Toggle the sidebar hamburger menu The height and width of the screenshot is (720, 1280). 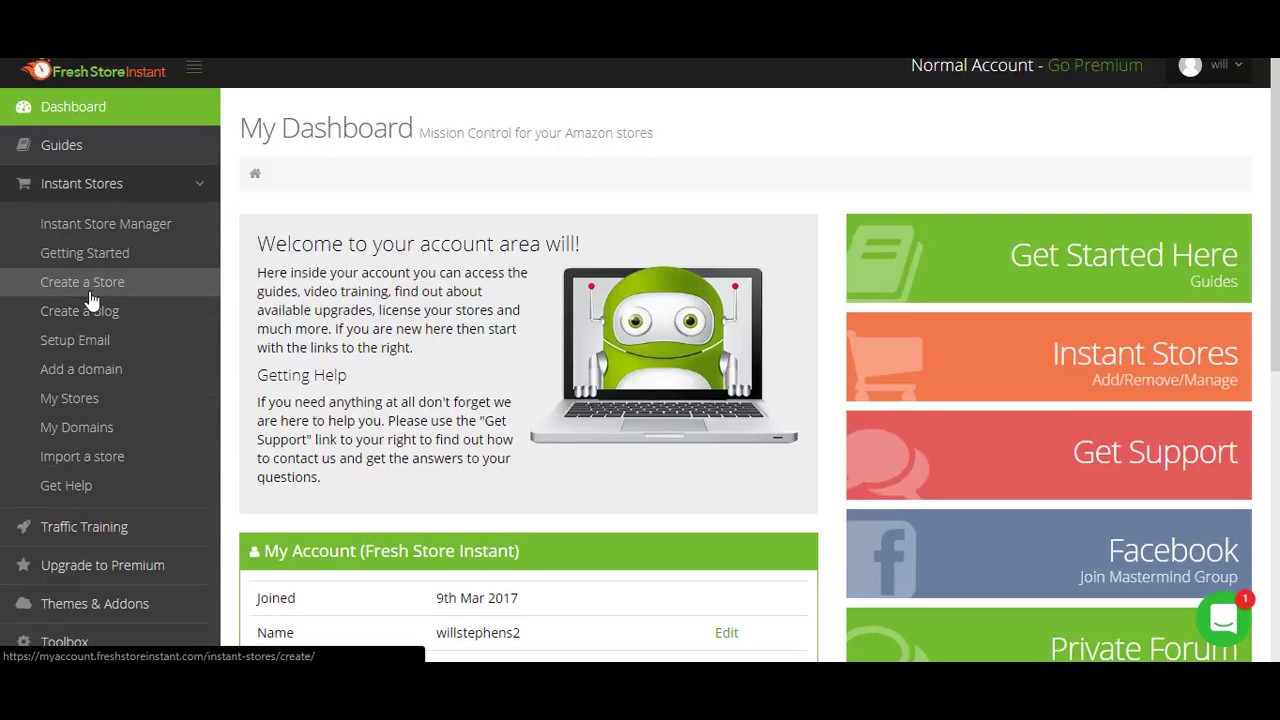click(x=194, y=68)
